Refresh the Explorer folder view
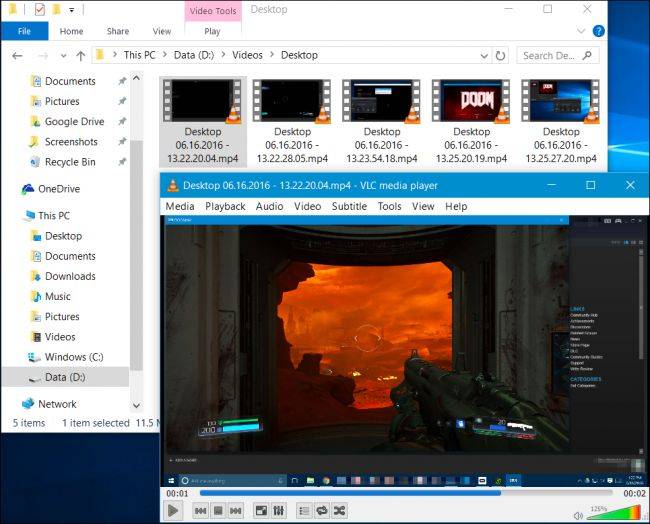 click(x=500, y=56)
